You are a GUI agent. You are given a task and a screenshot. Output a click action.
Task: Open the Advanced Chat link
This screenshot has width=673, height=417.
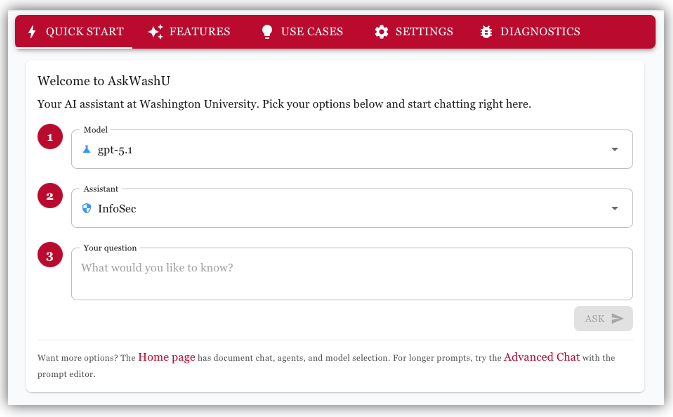point(541,357)
